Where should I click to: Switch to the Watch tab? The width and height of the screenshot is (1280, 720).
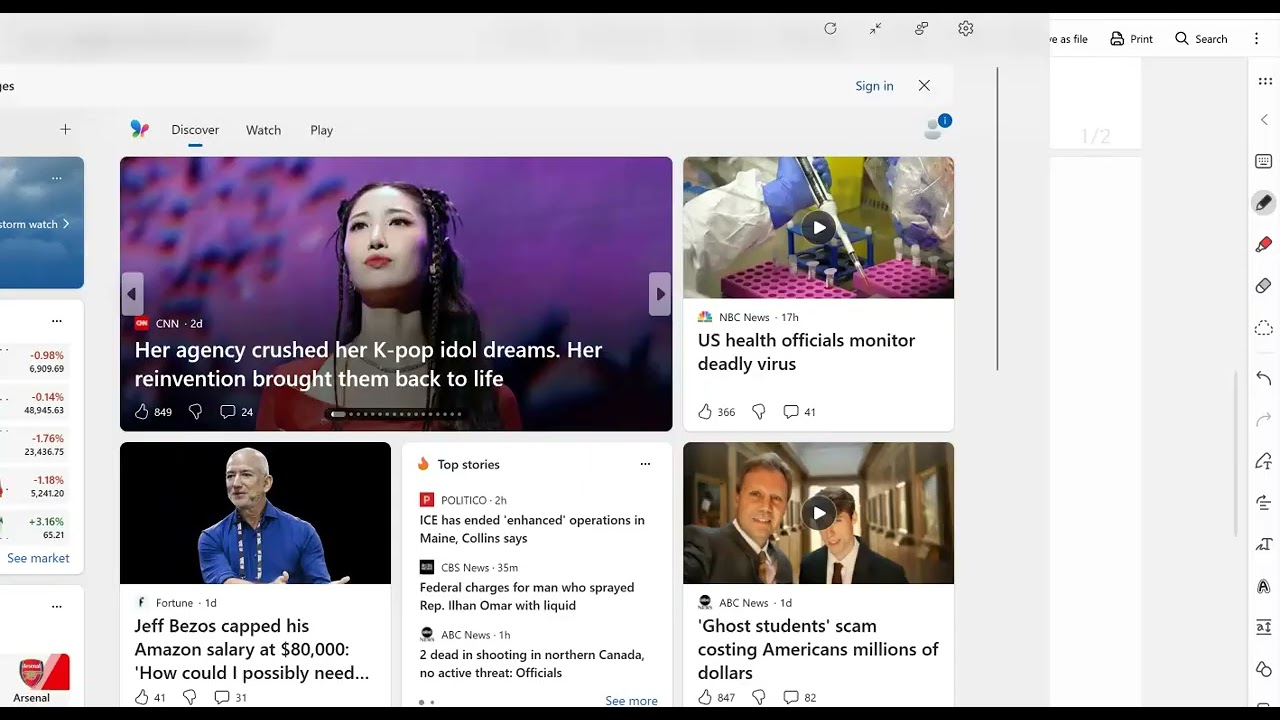(263, 130)
